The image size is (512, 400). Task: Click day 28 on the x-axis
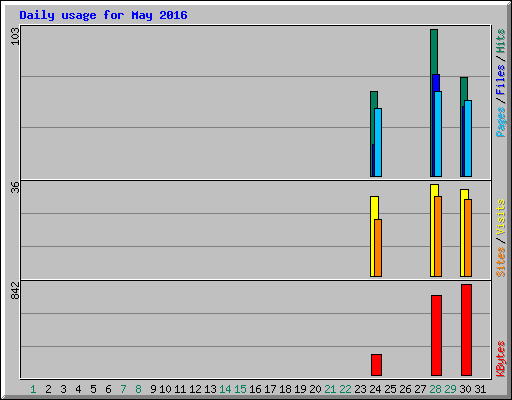point(435,389)
